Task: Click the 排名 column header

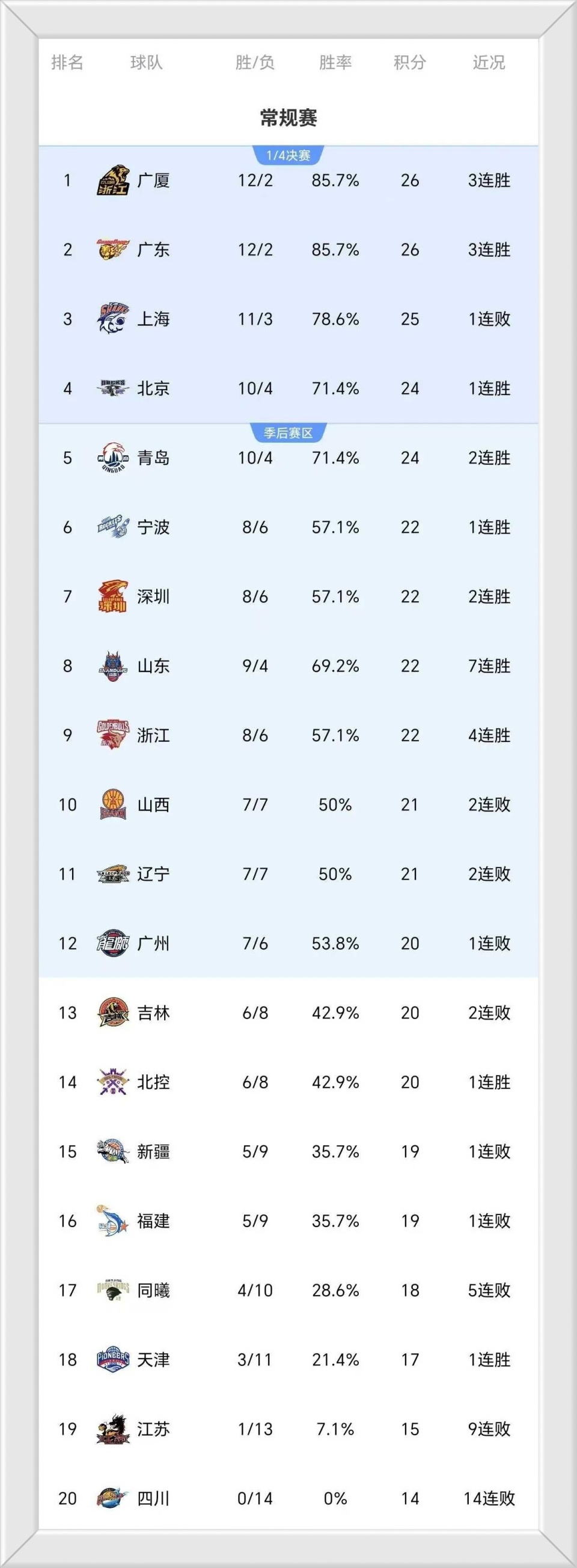Action: tap(67, 62)
